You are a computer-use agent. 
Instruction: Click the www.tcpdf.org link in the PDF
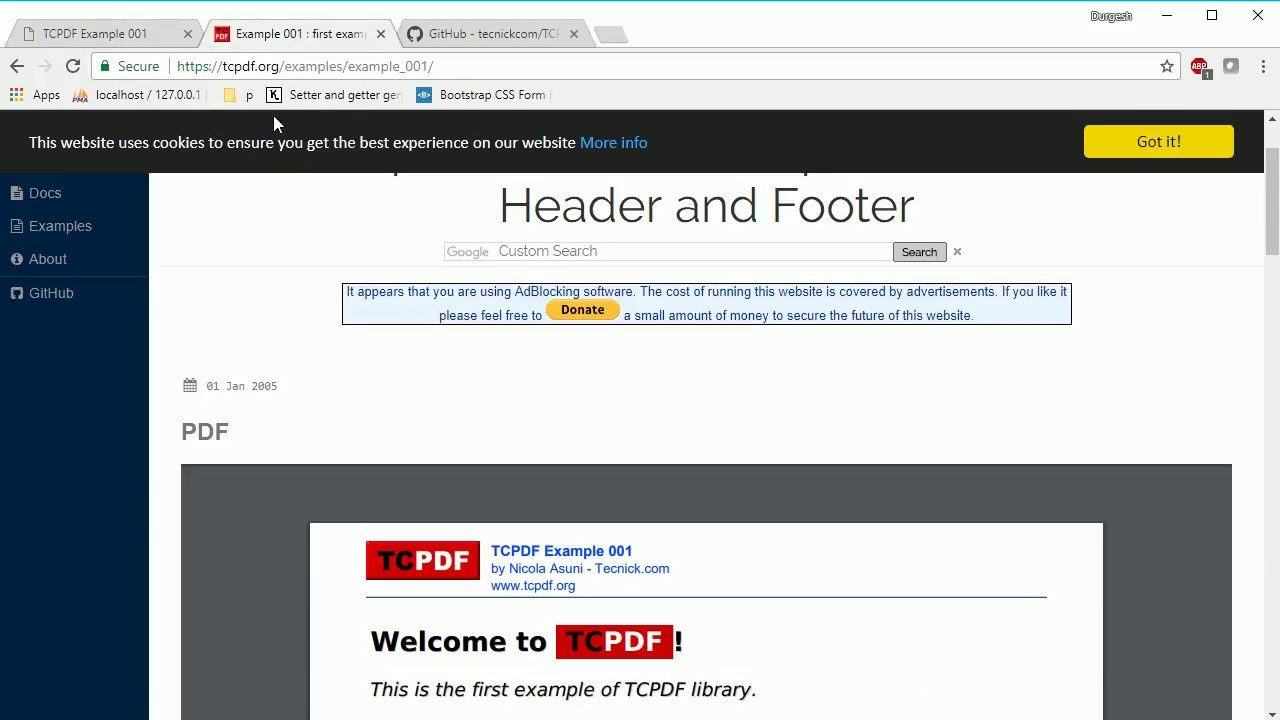[533, 586]
